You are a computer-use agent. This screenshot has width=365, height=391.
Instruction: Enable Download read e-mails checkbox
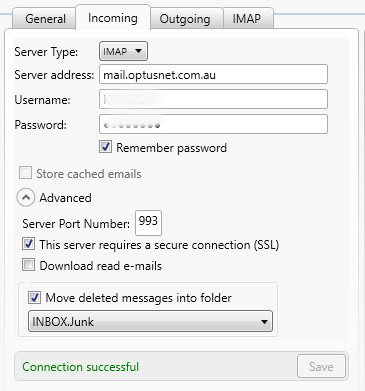28,265
